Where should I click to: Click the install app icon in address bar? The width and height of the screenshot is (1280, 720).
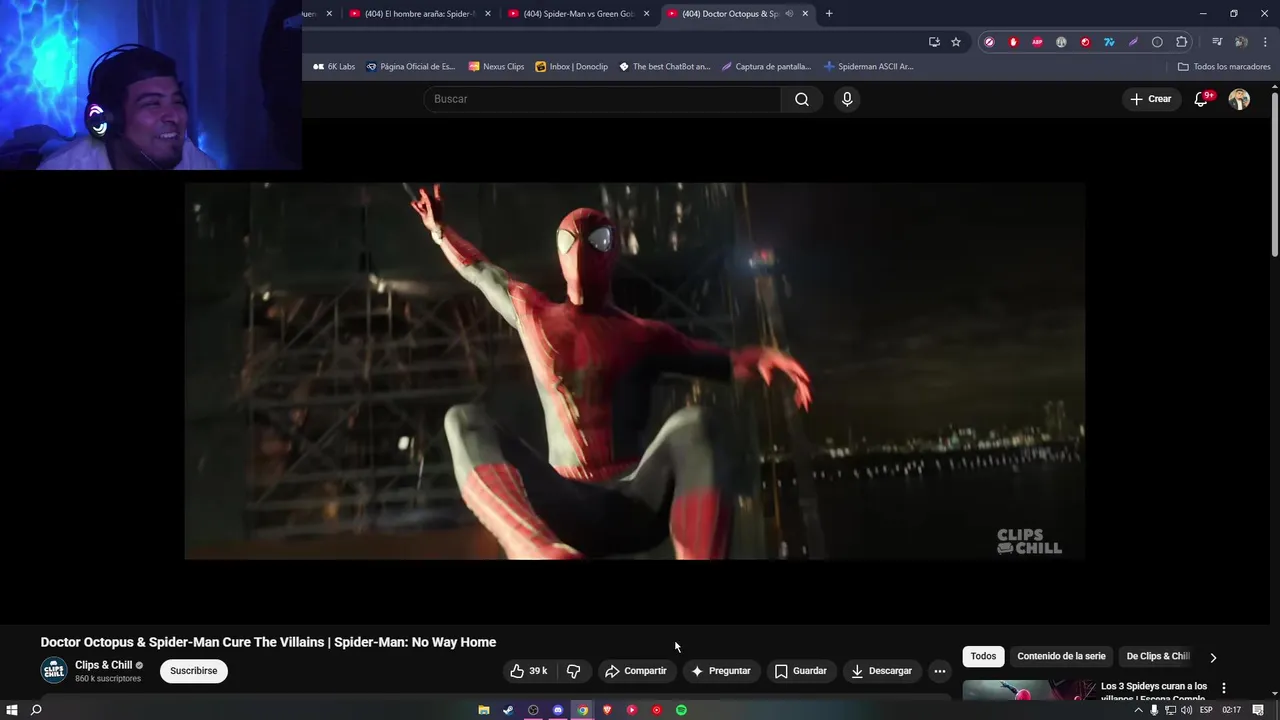click(x=934, y=42)
